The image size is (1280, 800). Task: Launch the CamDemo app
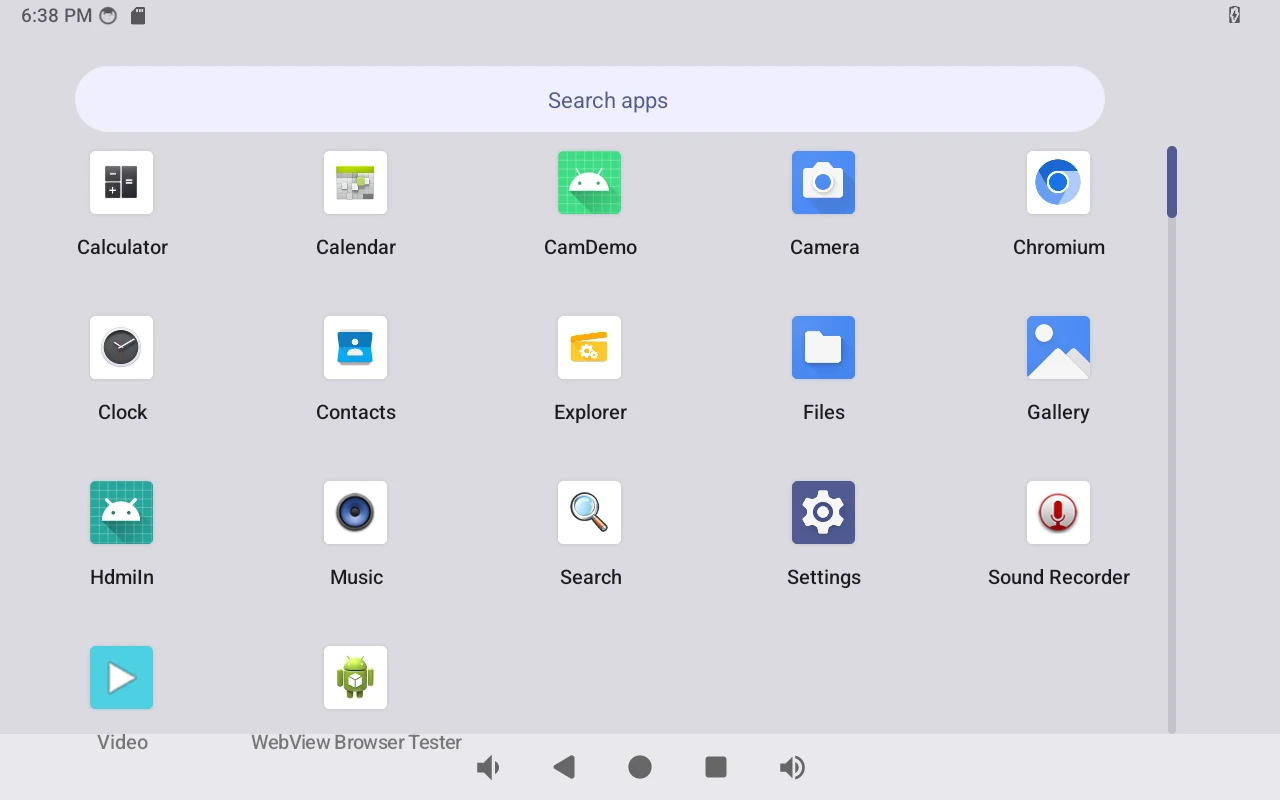tap(589, 182)
